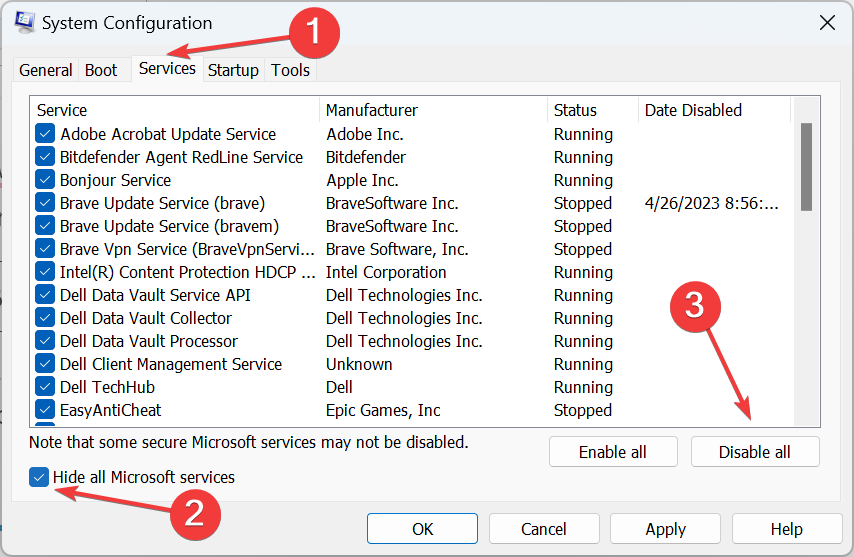This screenshot has height=557, width=854.
Task: Uncheck Adobe Acrobat Update Service
Action: [45, 134]
